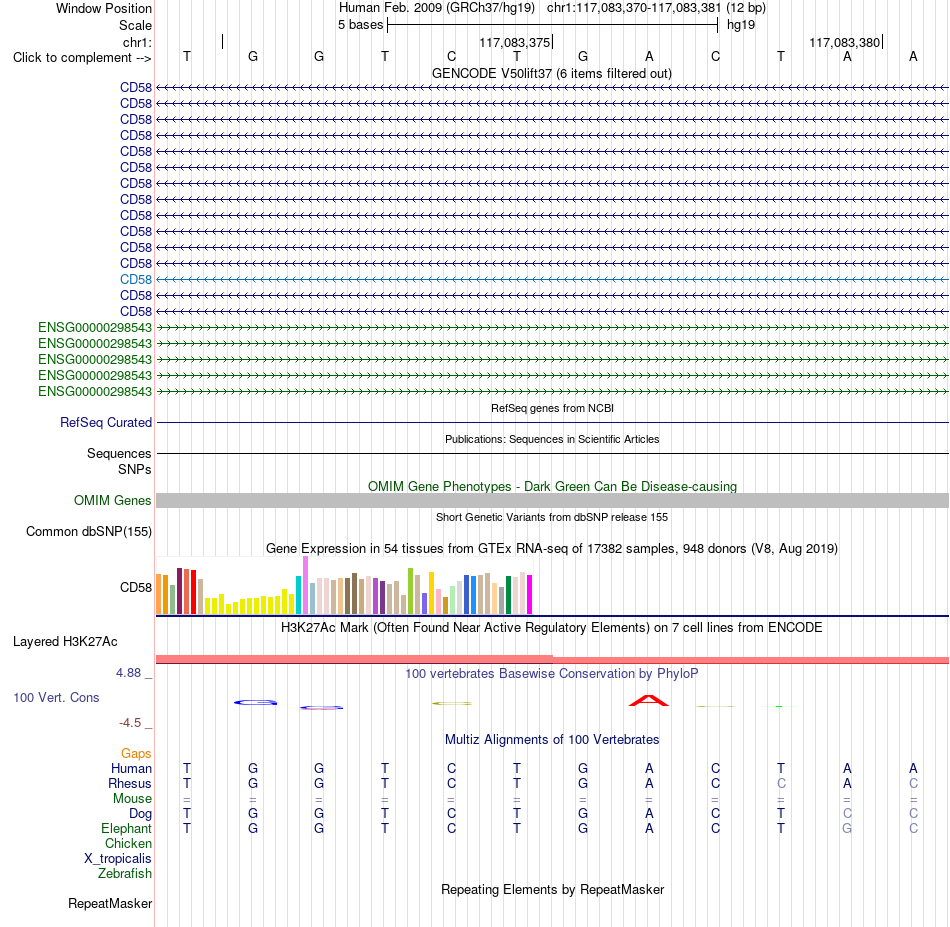Click the X_tropicalis alignment row label

click(x=118, y=859)
